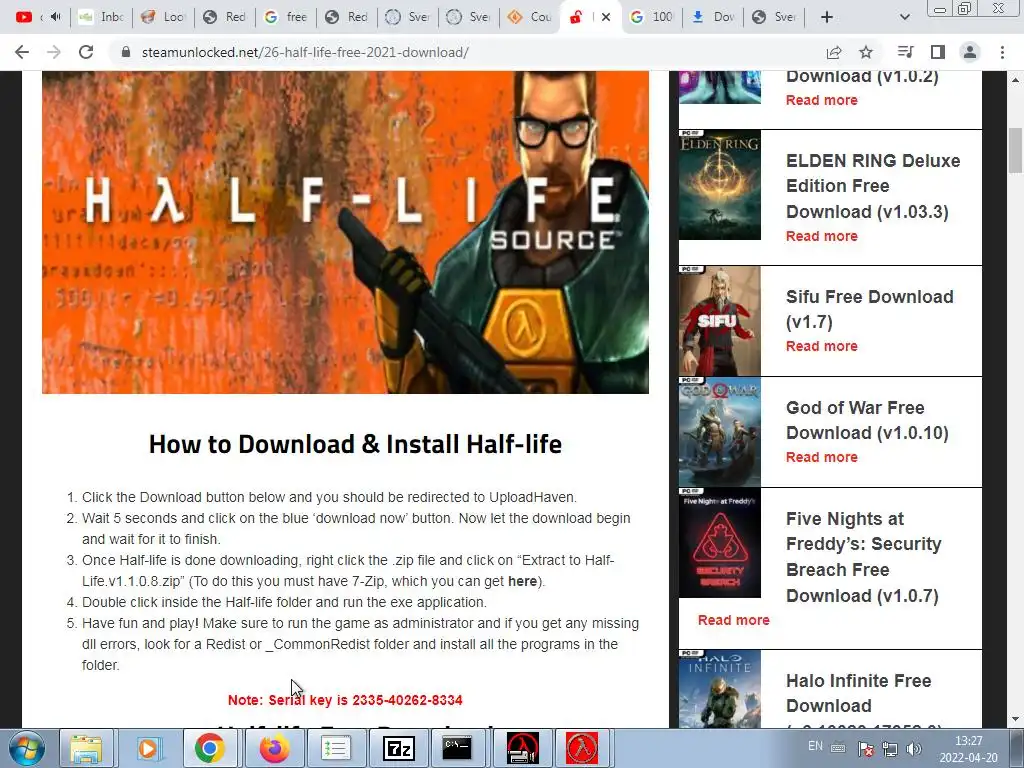Open the Windows Start menu
The image size is (1024, 768).
point(27,748)
